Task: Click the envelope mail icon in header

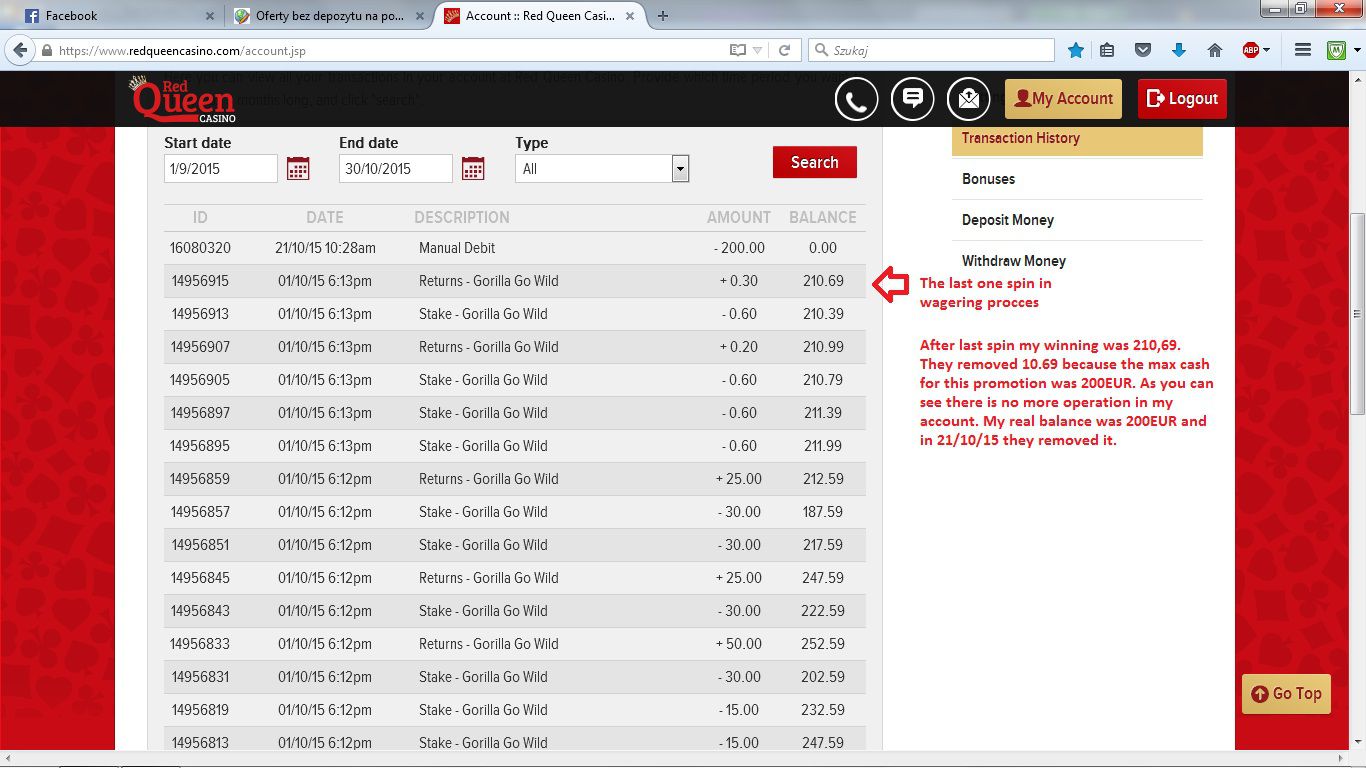Action: [x=968, y=99]
